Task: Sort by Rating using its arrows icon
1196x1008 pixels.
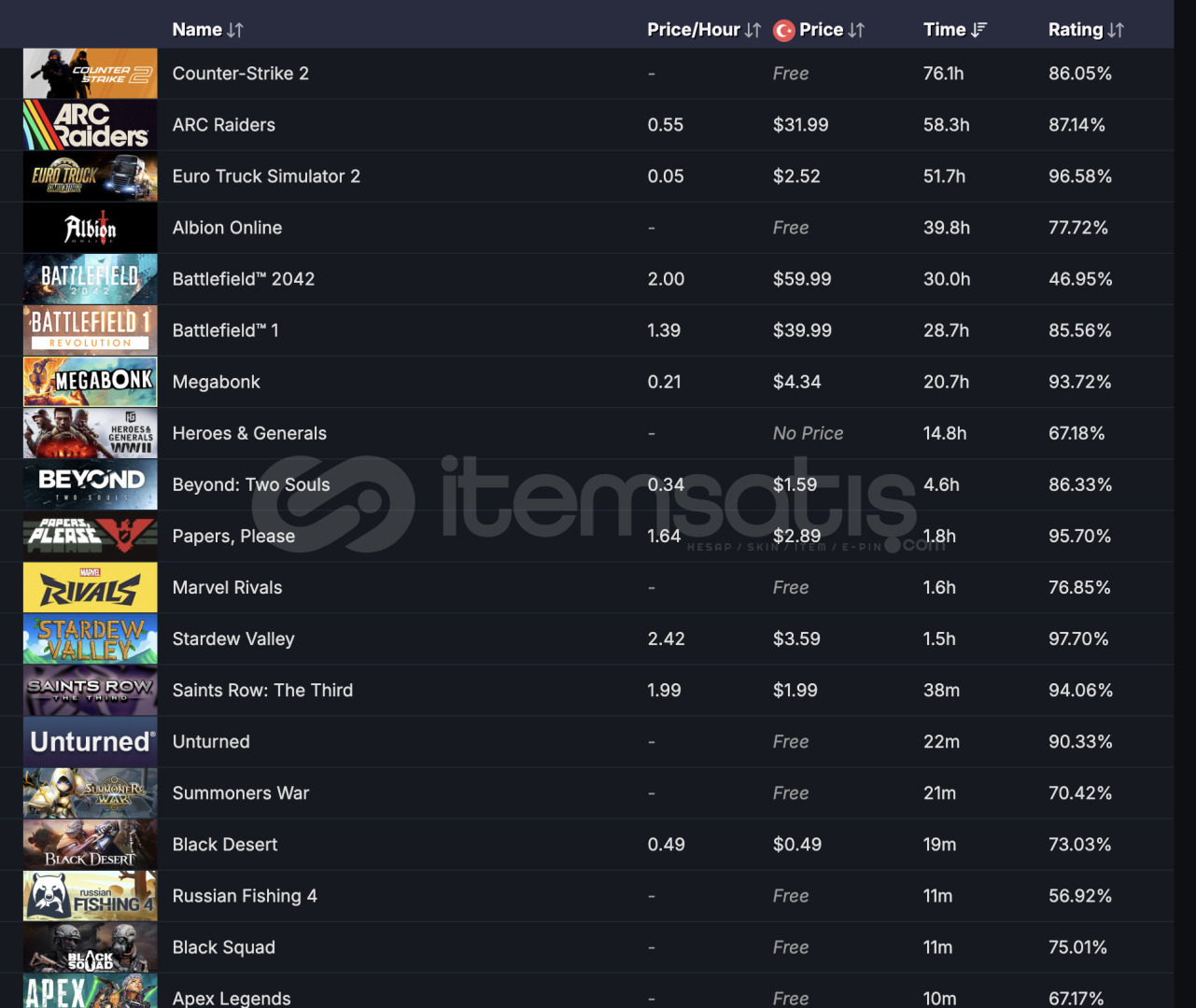Action: [1116, 30]
